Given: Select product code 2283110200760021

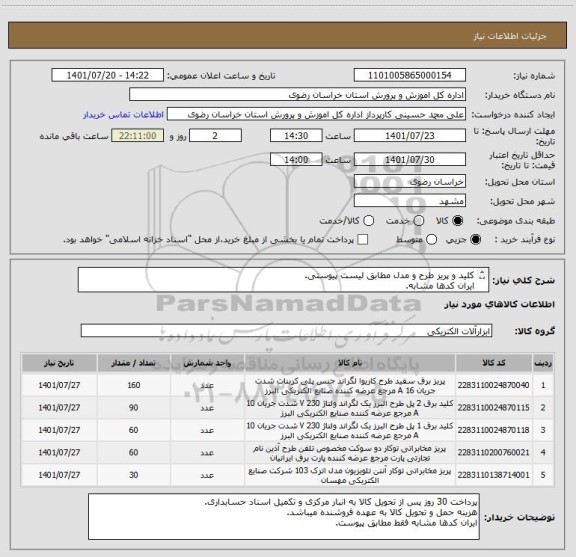Looking at the screenshot, I should [x=493, y=452].
